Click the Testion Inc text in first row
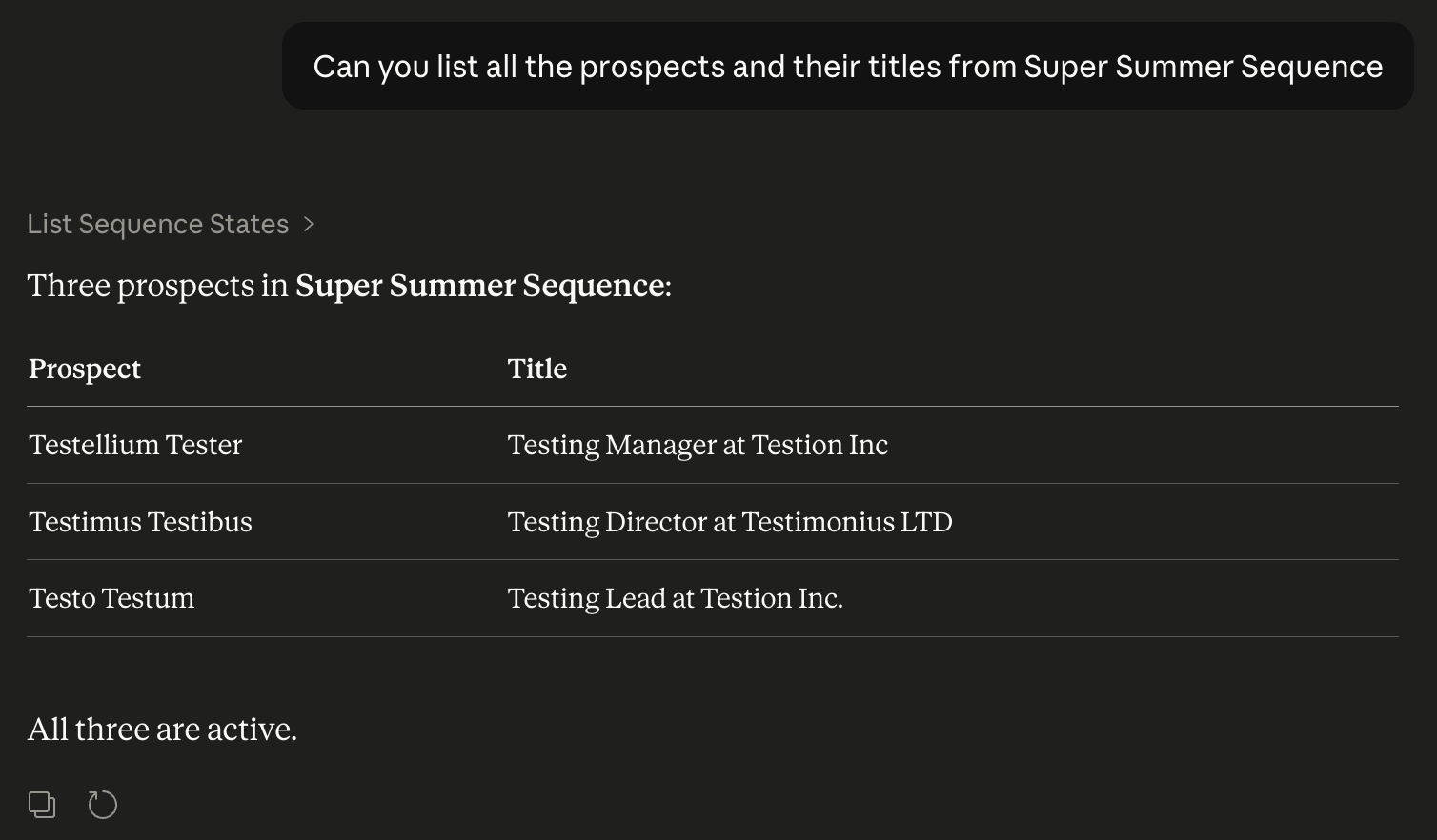1437x840 pixels. coord(820,445)
